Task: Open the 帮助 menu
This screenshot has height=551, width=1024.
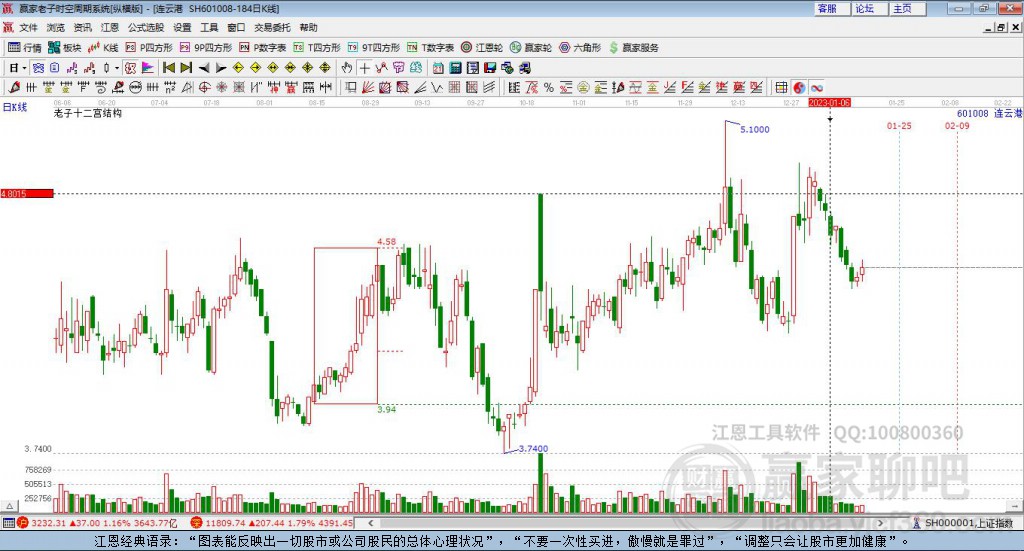Action: tap(308, 27)
